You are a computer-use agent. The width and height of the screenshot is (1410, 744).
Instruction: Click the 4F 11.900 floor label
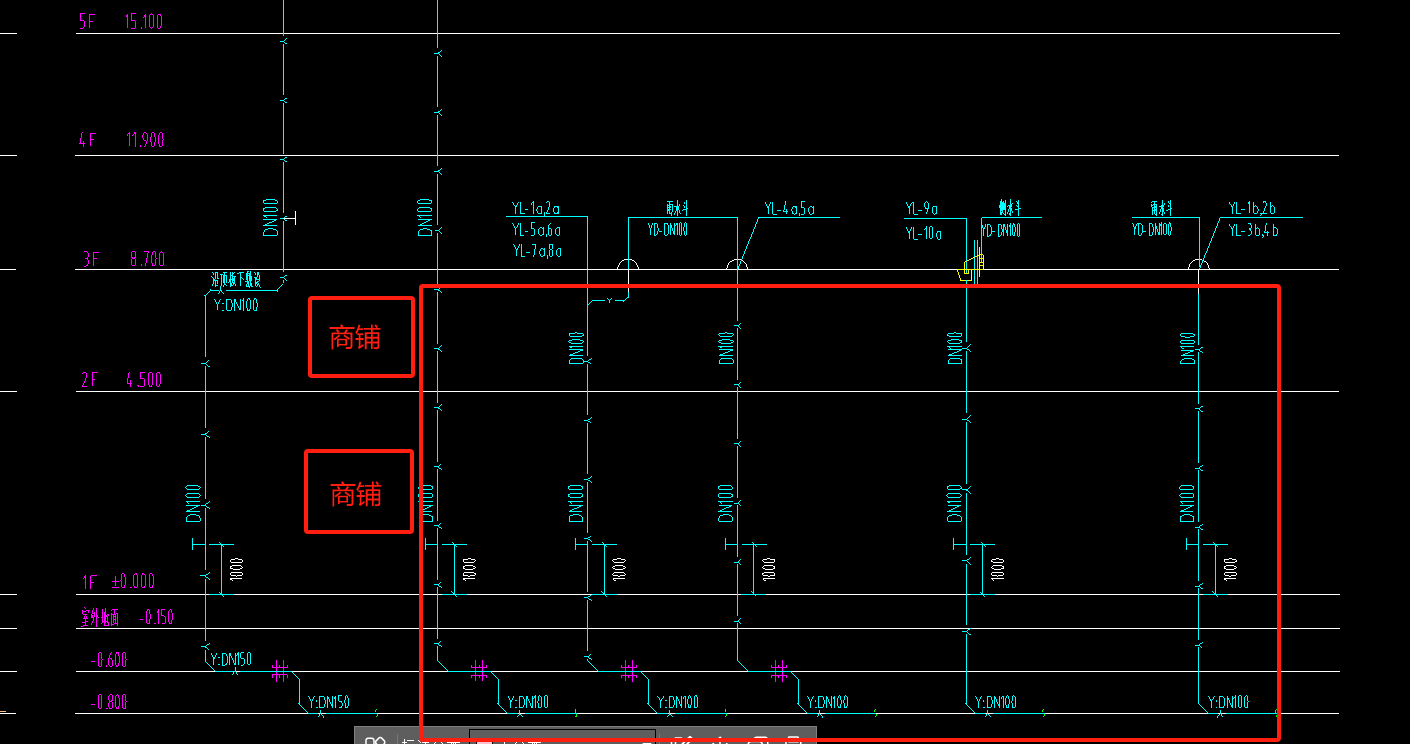[120, 140]
